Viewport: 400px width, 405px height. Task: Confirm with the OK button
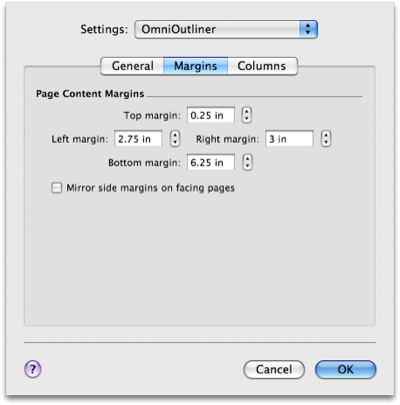click(x=346, y=369)
